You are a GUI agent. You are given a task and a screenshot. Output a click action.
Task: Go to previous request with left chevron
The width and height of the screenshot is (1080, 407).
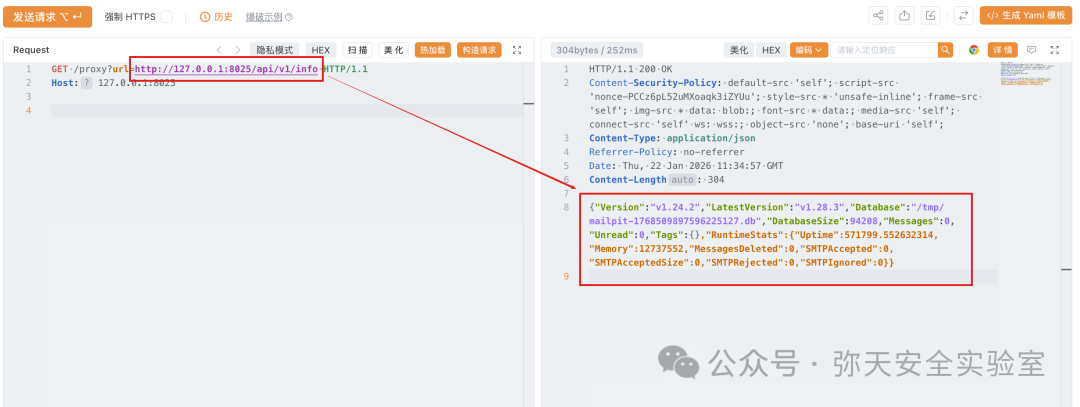point(219,50)
